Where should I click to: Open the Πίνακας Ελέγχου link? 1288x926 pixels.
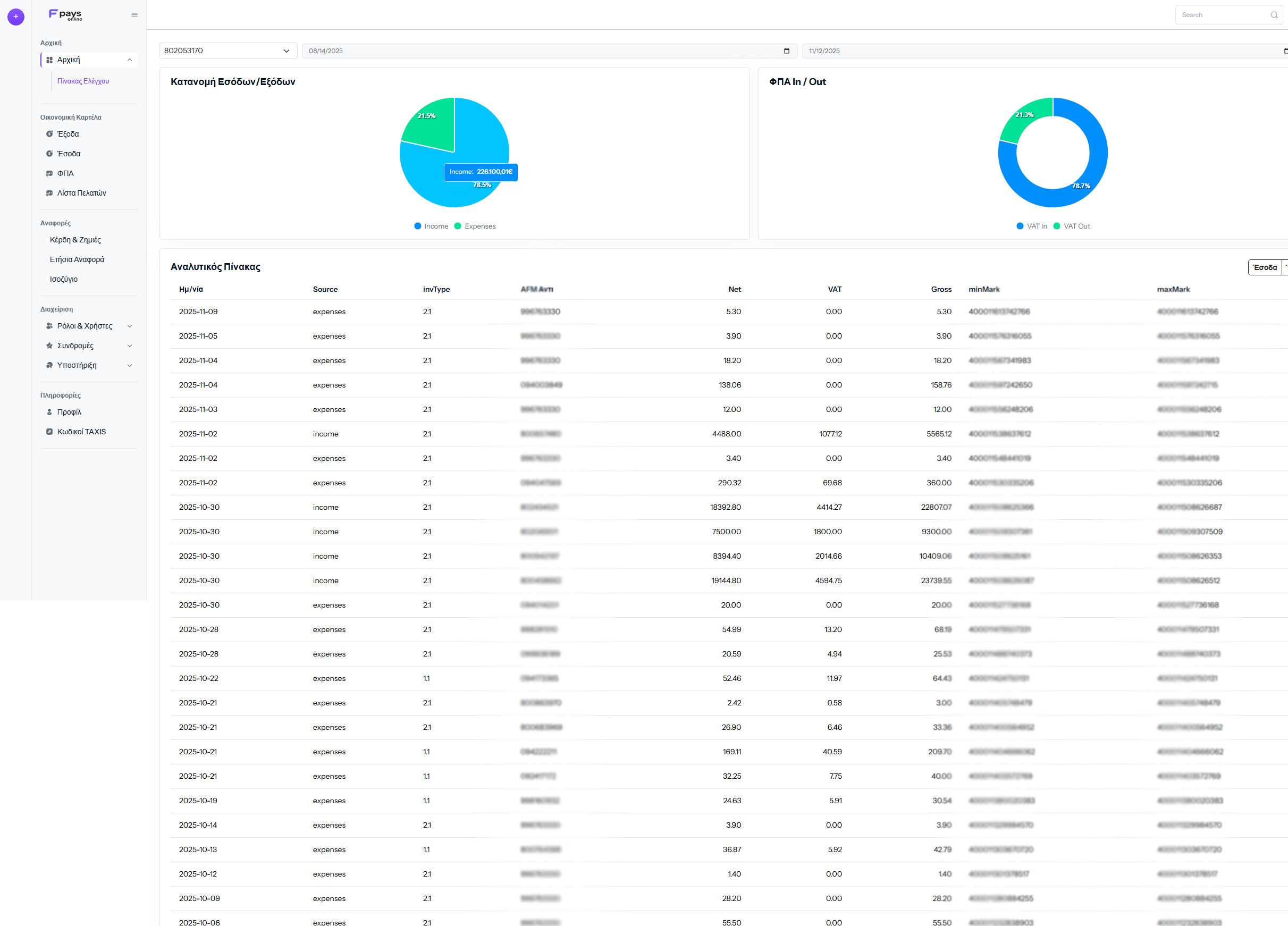coord(83,81)
